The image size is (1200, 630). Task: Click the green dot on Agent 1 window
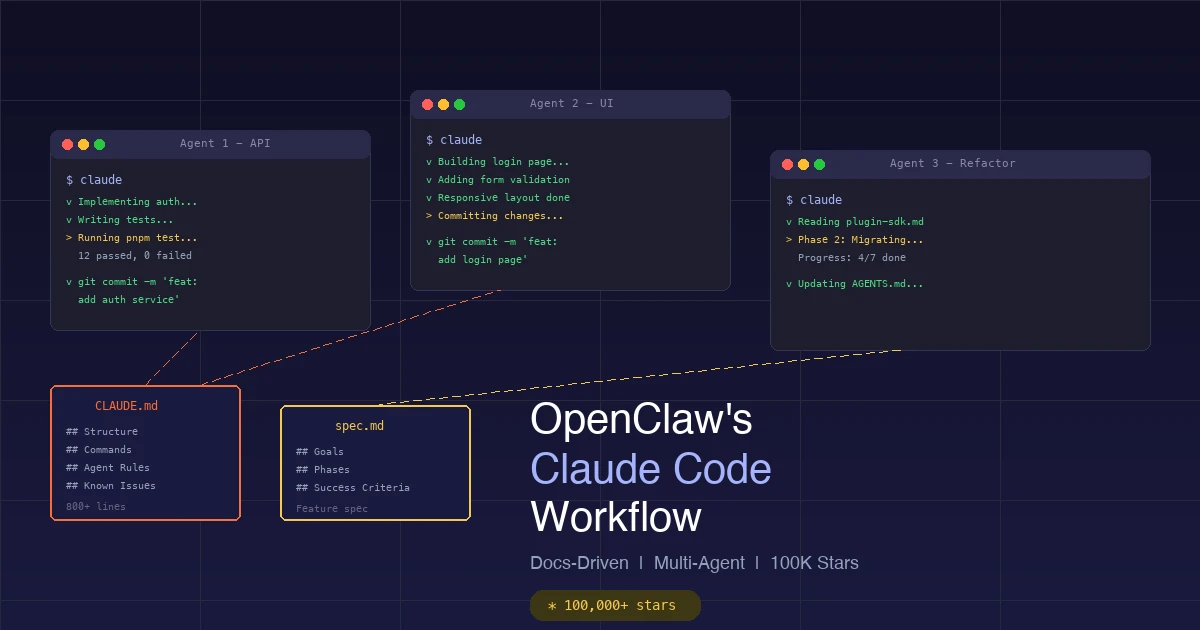pos(100,143)
